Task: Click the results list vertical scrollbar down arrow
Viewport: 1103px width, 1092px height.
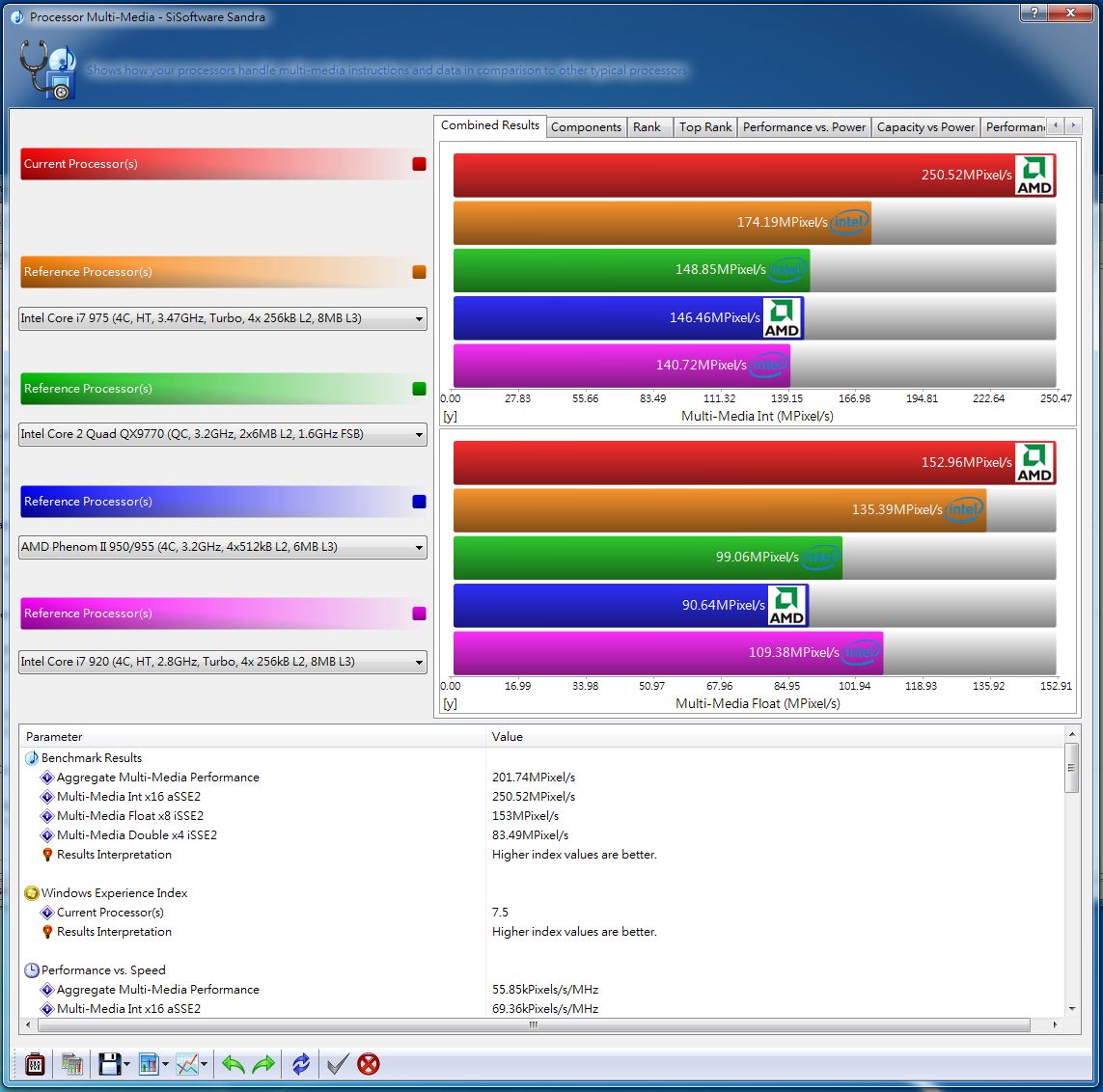Action: tap(1071, 1008)
